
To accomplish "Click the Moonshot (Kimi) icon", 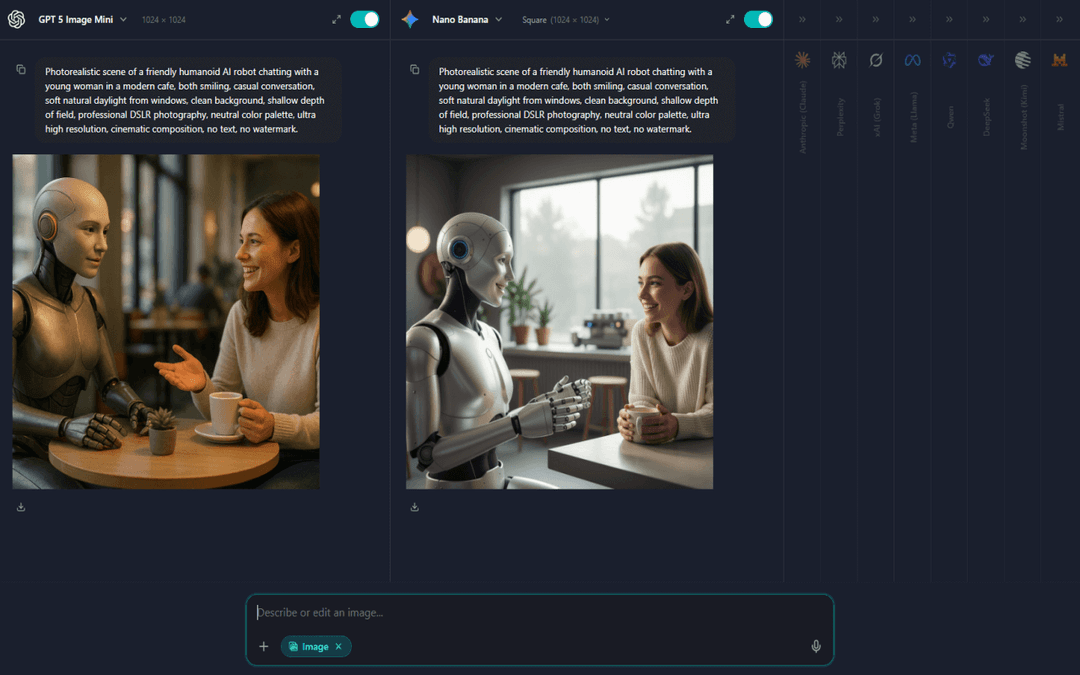I will 1022,60.
